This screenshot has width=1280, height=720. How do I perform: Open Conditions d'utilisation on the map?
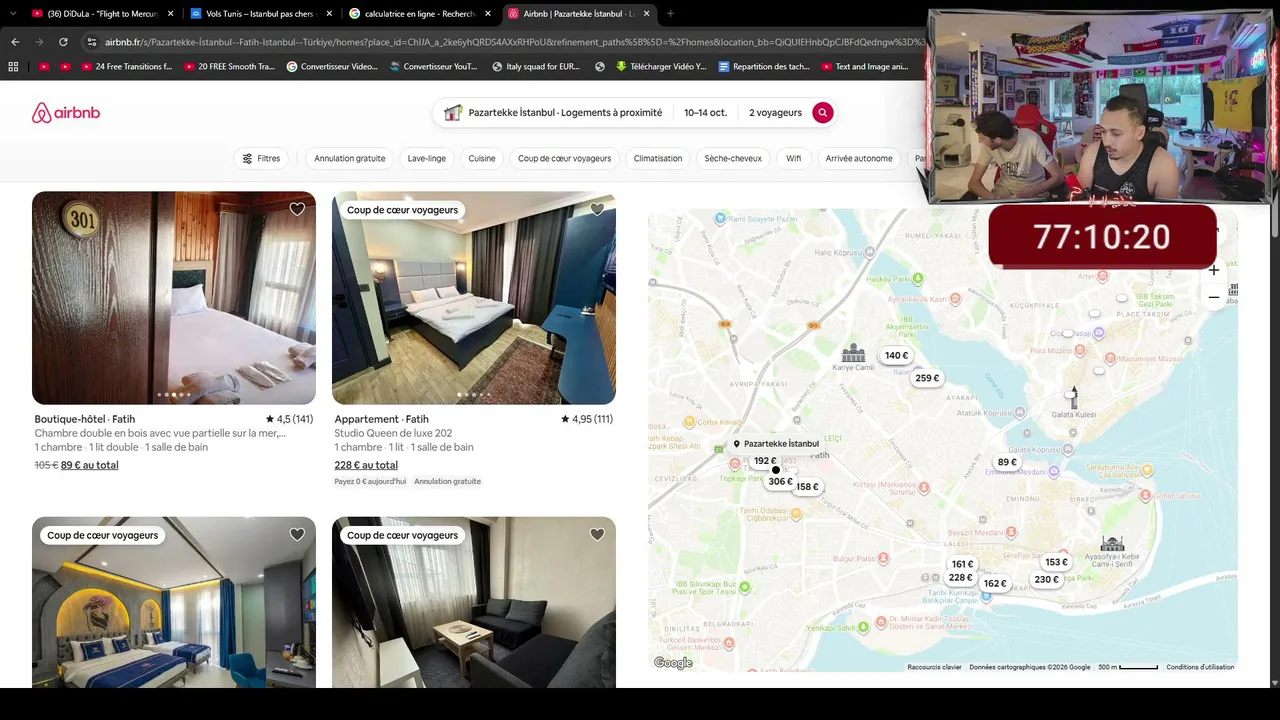(1200, 667)
